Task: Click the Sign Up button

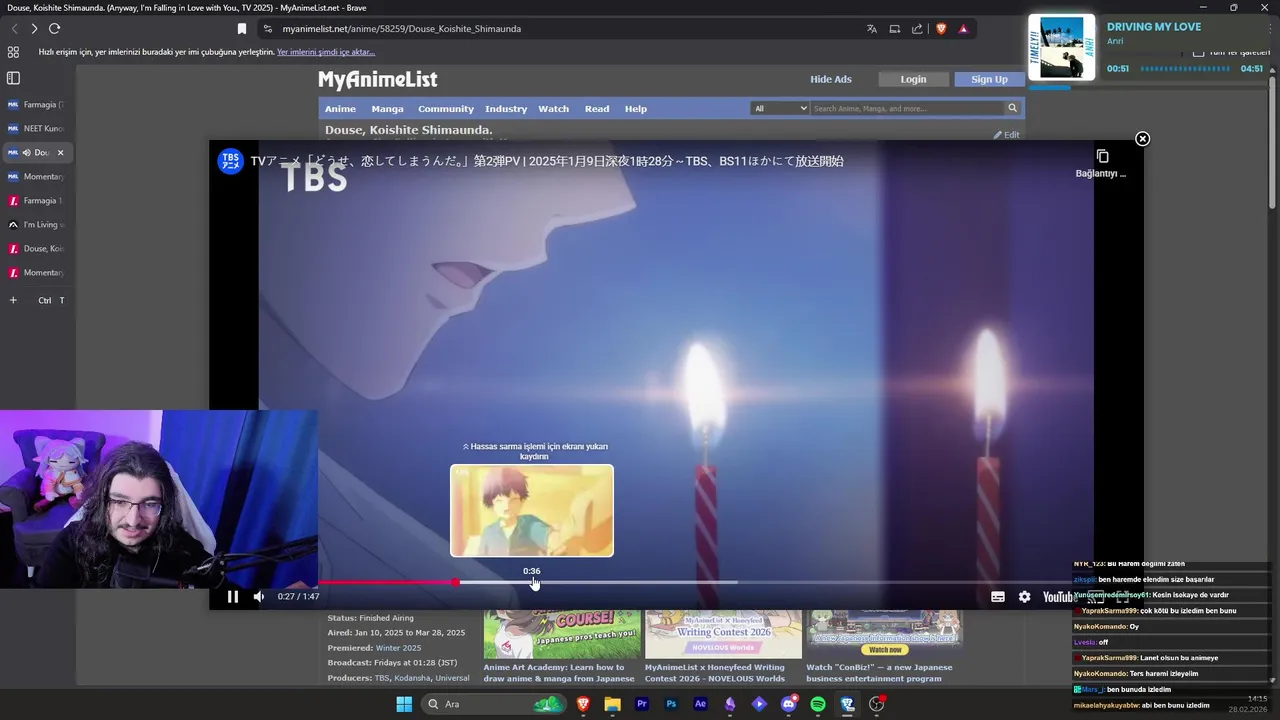Action: pyautogui.click(x=989, y=79)
